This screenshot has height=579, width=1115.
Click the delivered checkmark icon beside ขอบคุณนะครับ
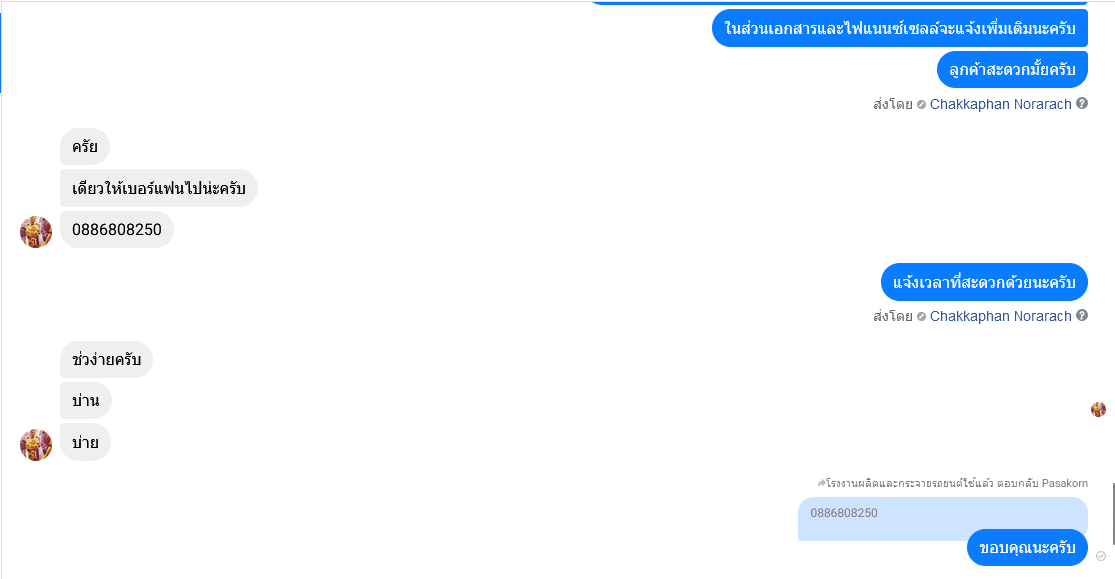(1101, 556)
